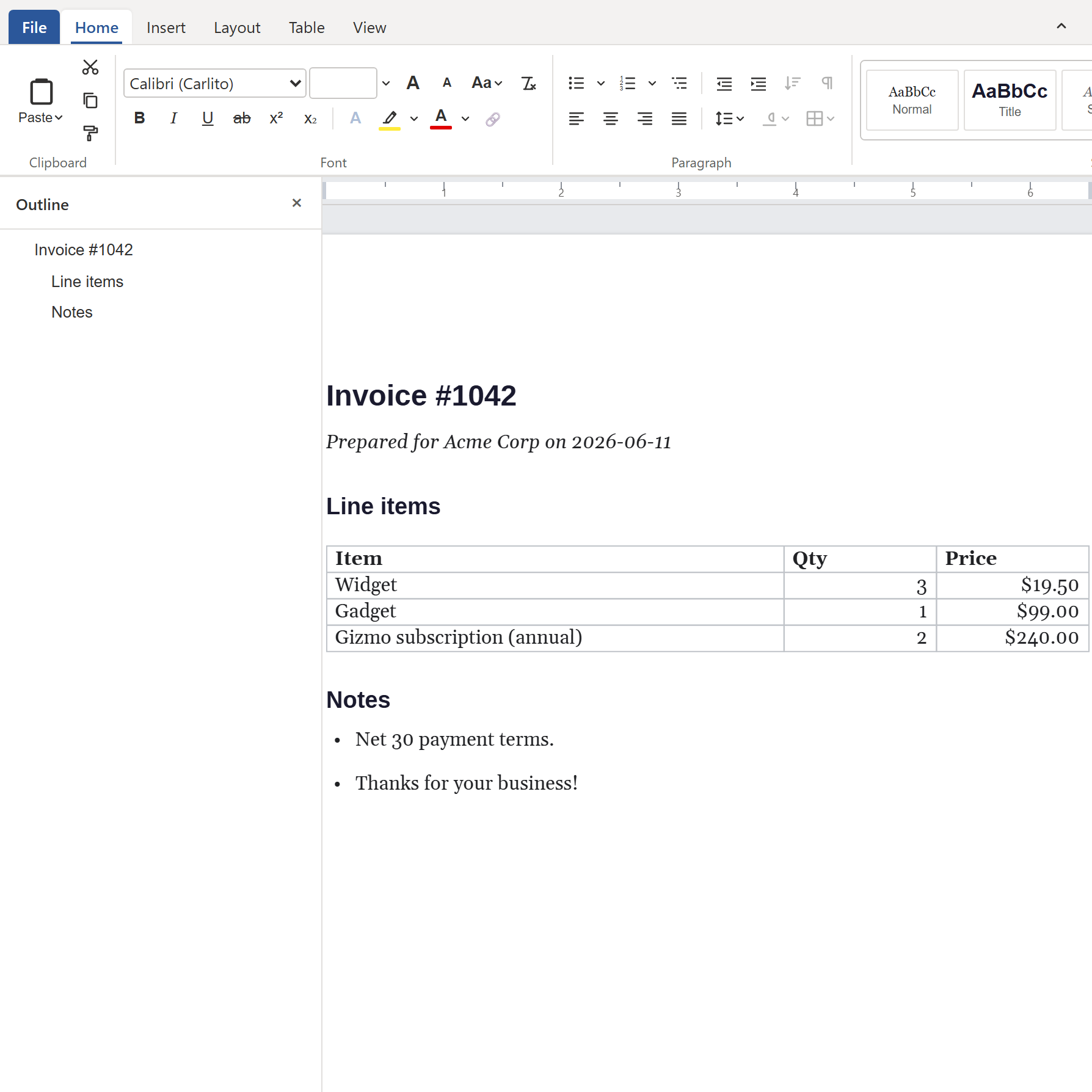The image size is (1092, 1092).
Task: Click the Shading paint bucket icon
Action: (770, 118)
